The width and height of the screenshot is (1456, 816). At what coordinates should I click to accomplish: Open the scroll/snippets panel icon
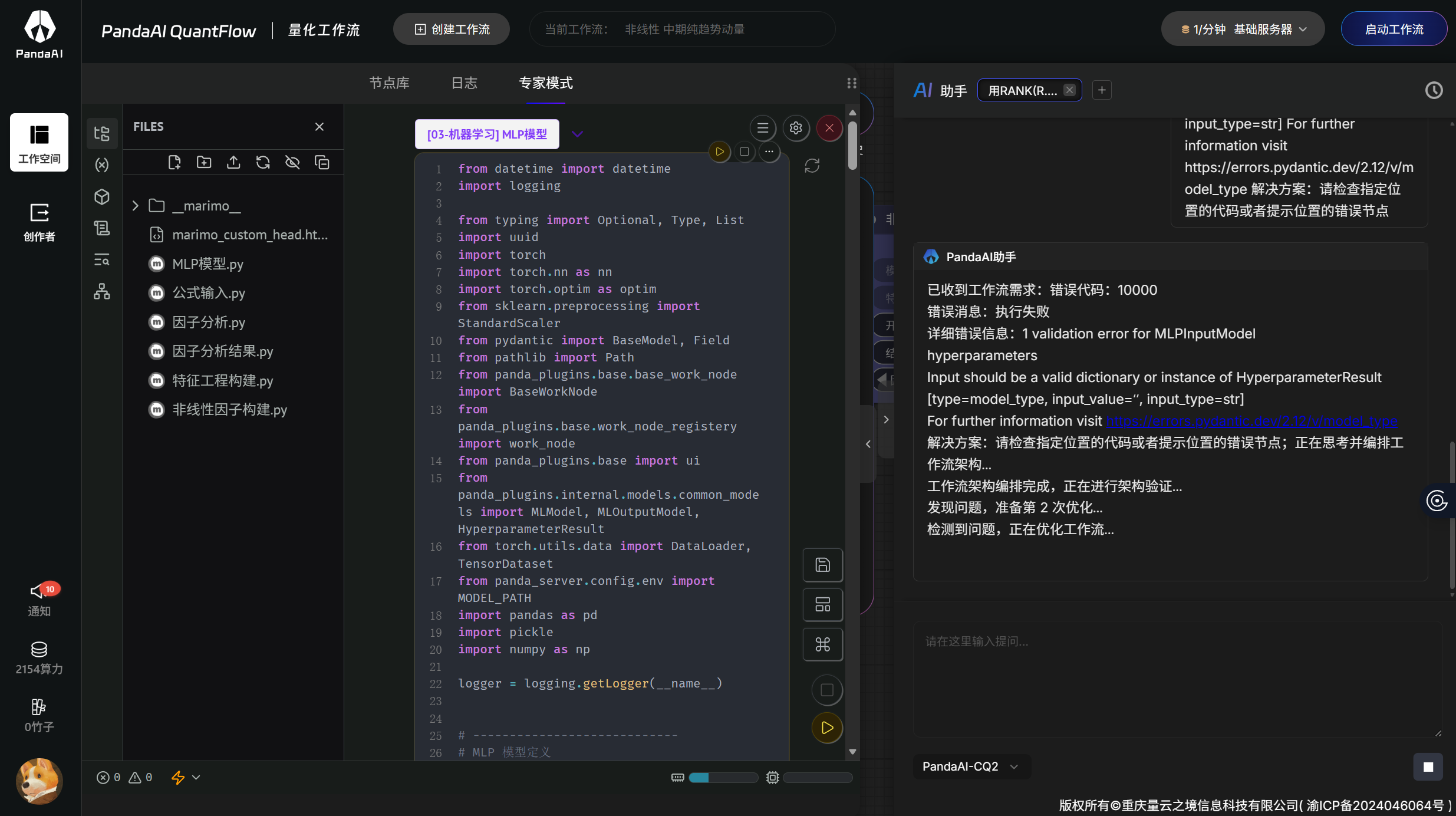click(x=102, y=228)
